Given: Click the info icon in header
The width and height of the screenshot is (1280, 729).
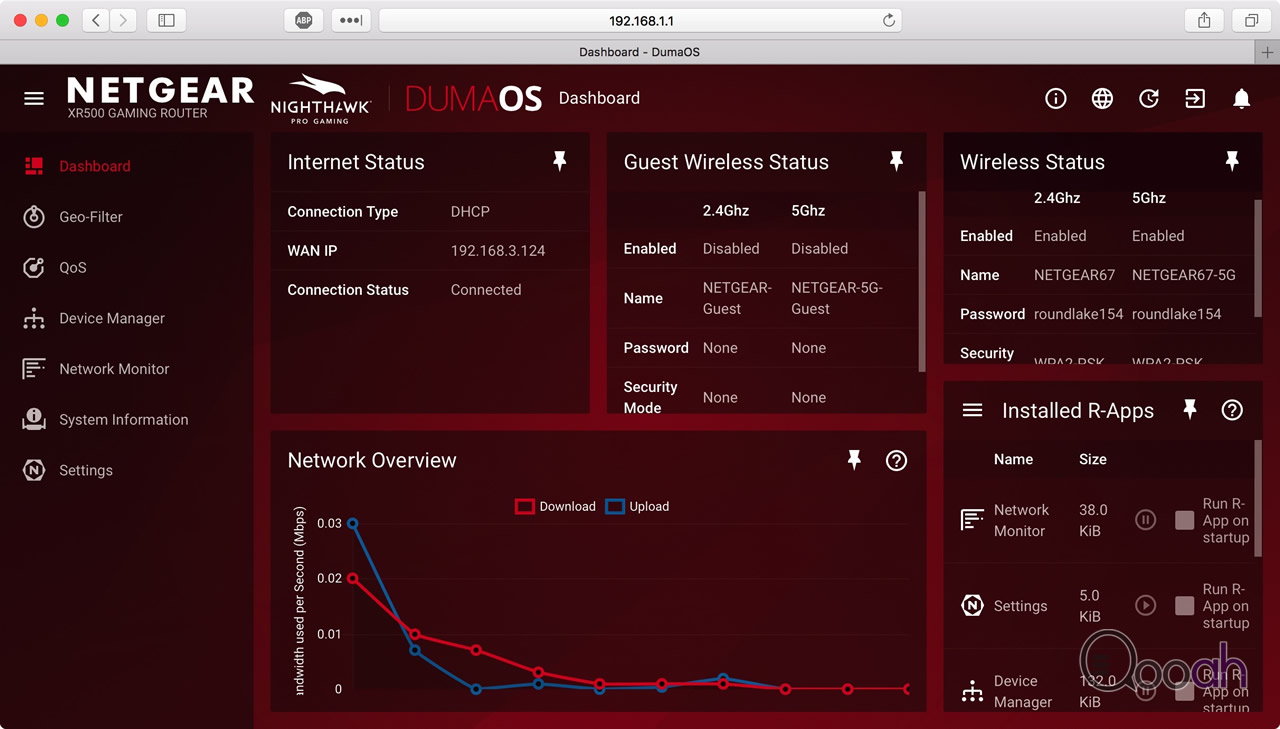Looking at the screenshot, I should pyautogui.click(x=1056, y=98).
